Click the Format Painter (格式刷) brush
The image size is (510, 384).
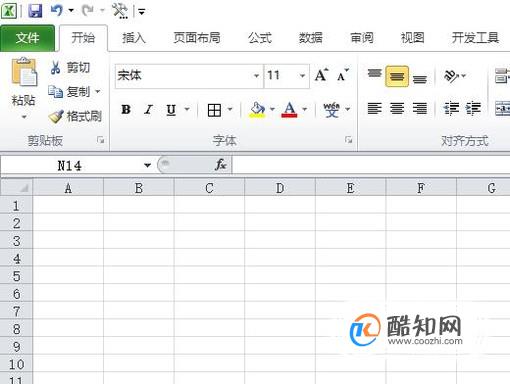56,116
